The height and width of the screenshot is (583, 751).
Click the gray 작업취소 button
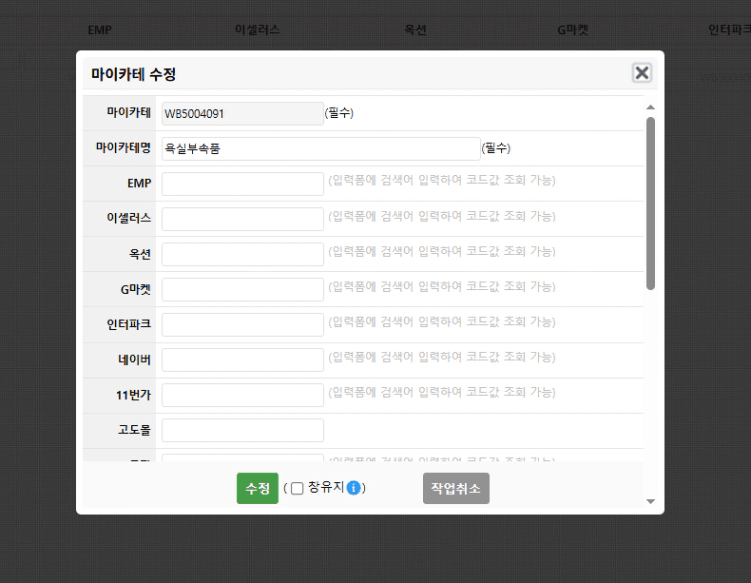click(x=456, y=488)
